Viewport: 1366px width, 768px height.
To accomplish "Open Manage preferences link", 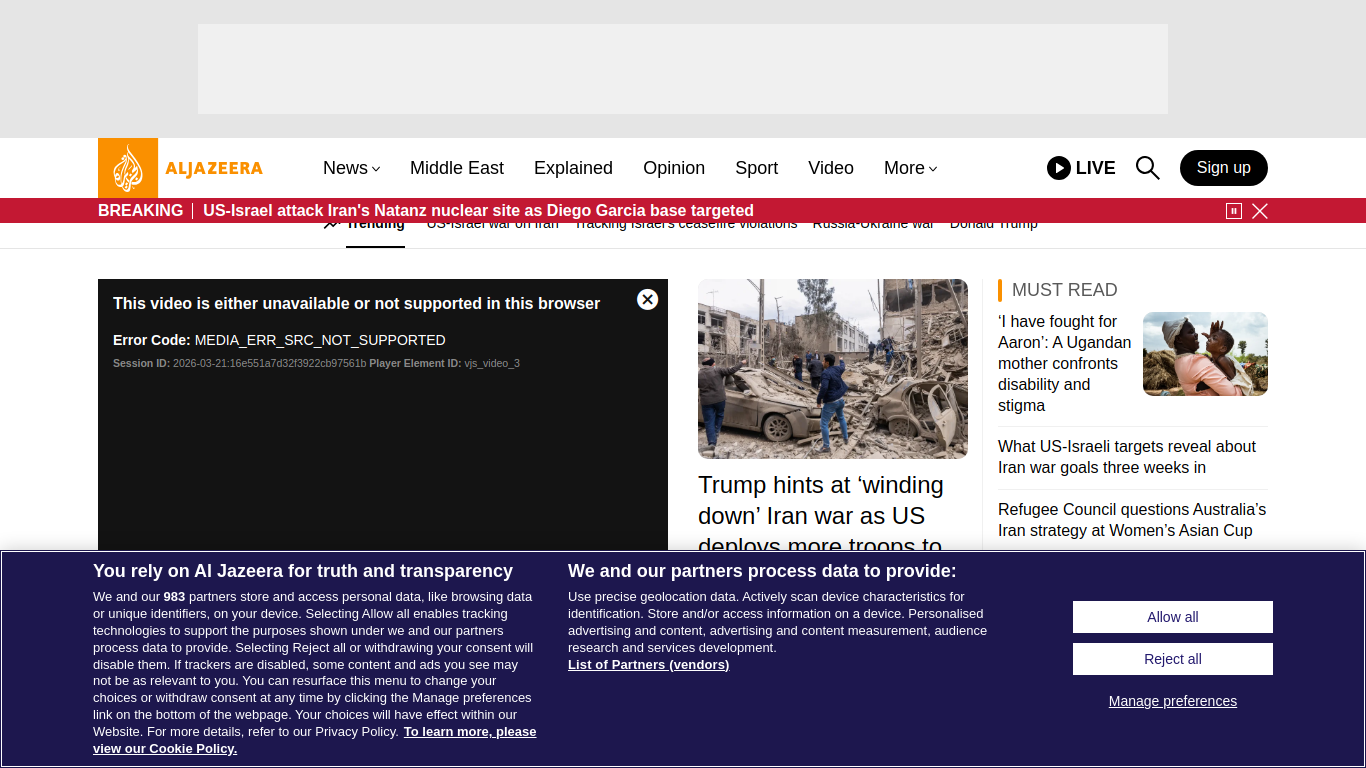I will 1173,701.
